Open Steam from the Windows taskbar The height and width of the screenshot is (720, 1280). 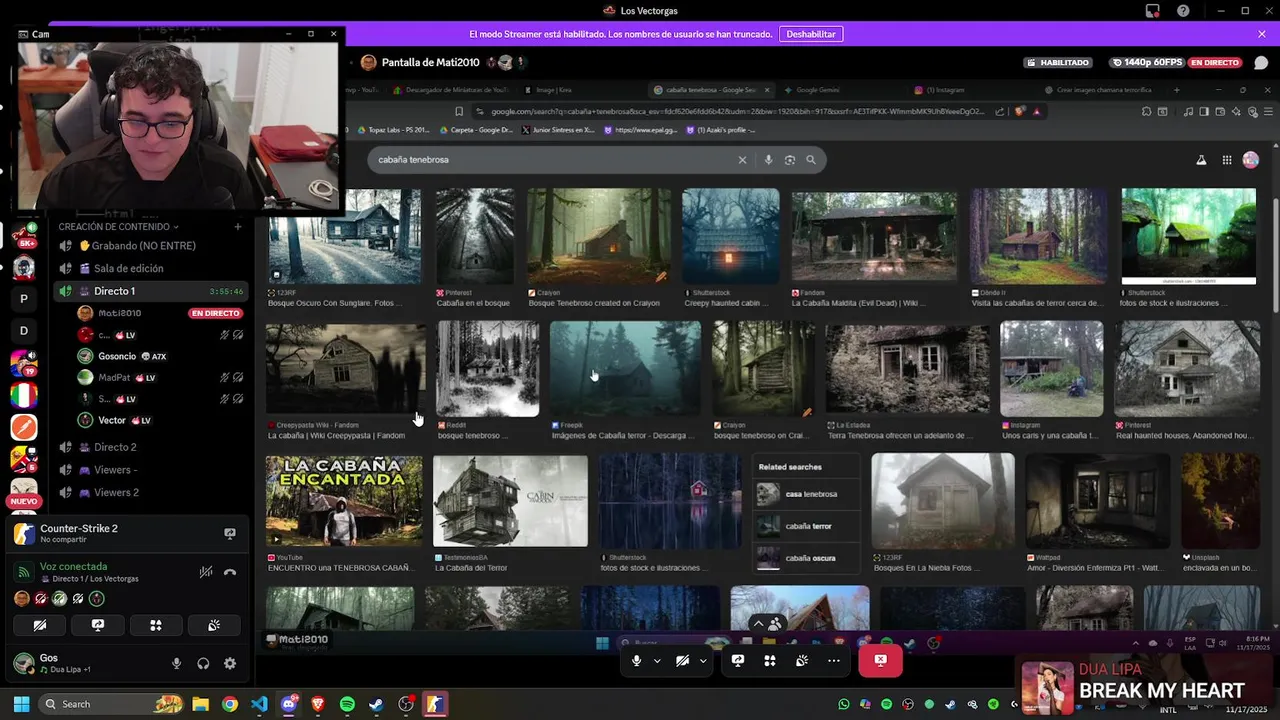[376, 704]
